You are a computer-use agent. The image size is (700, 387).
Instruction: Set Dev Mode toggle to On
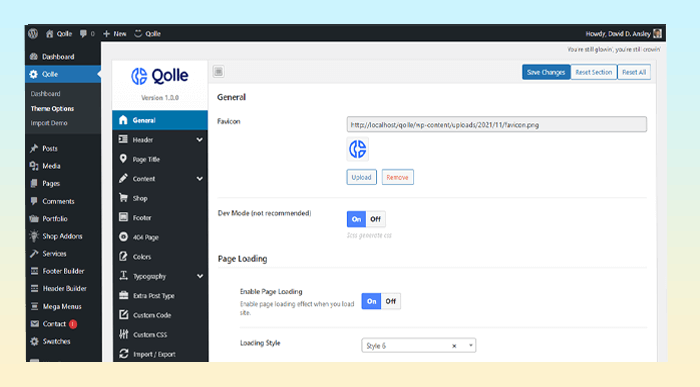[356, 219]
